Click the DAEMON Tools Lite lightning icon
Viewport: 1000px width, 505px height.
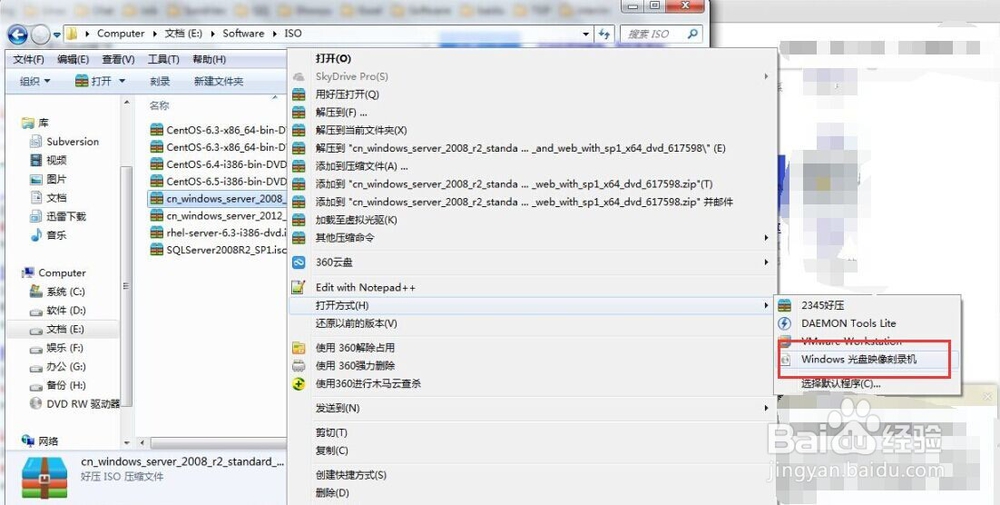tap(784, 323)
